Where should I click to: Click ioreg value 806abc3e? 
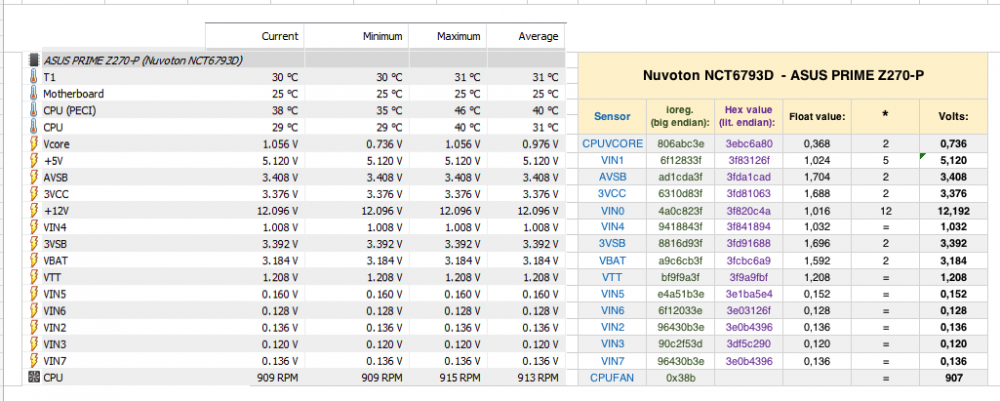pos(680,143)
